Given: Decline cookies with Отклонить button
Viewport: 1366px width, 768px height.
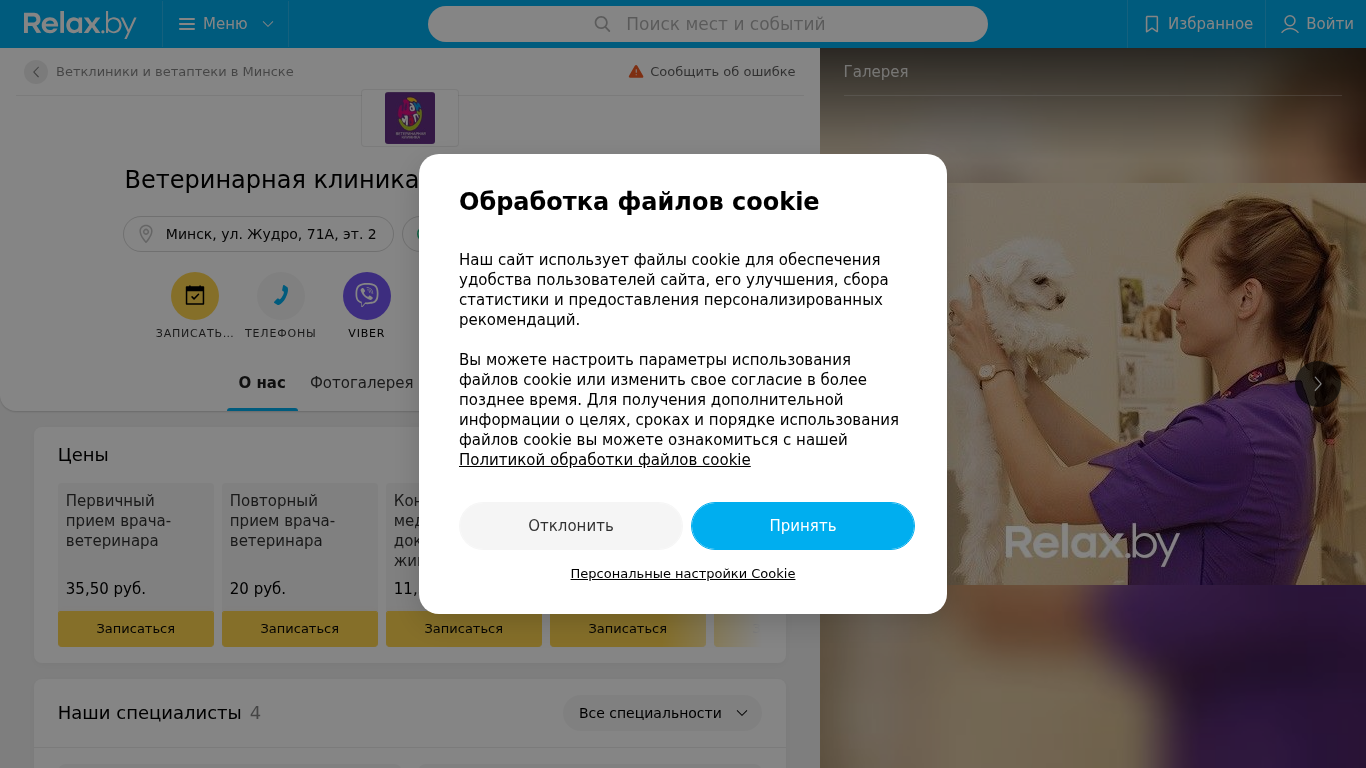Looking at the screenshot, I should pyautogui.click(x=571, y=526).
